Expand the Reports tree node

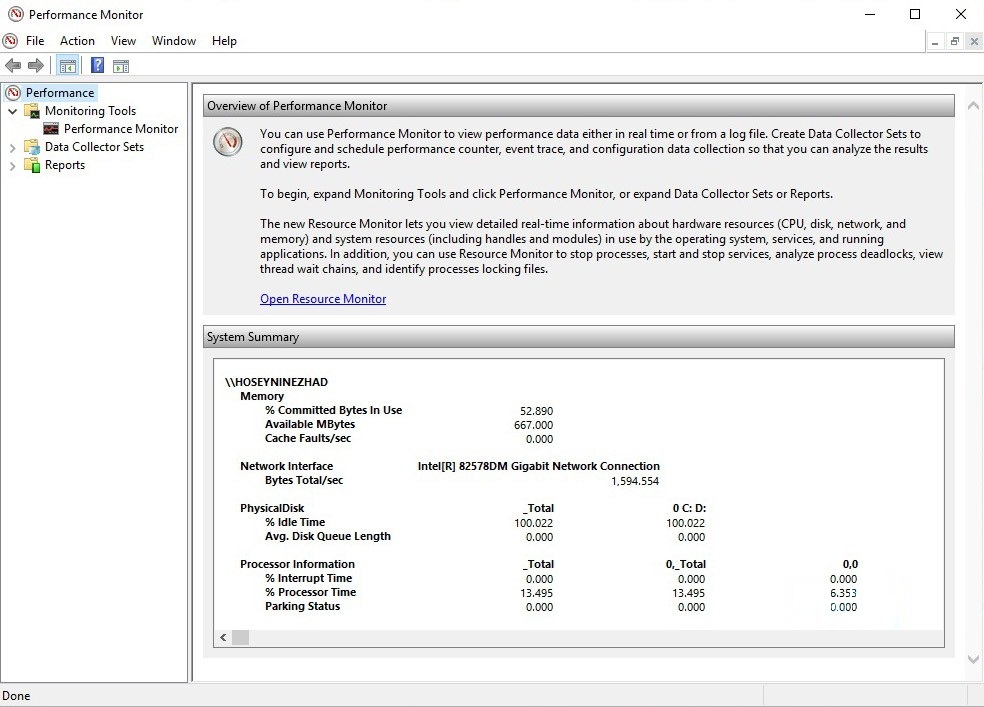[x=13, y=166]
